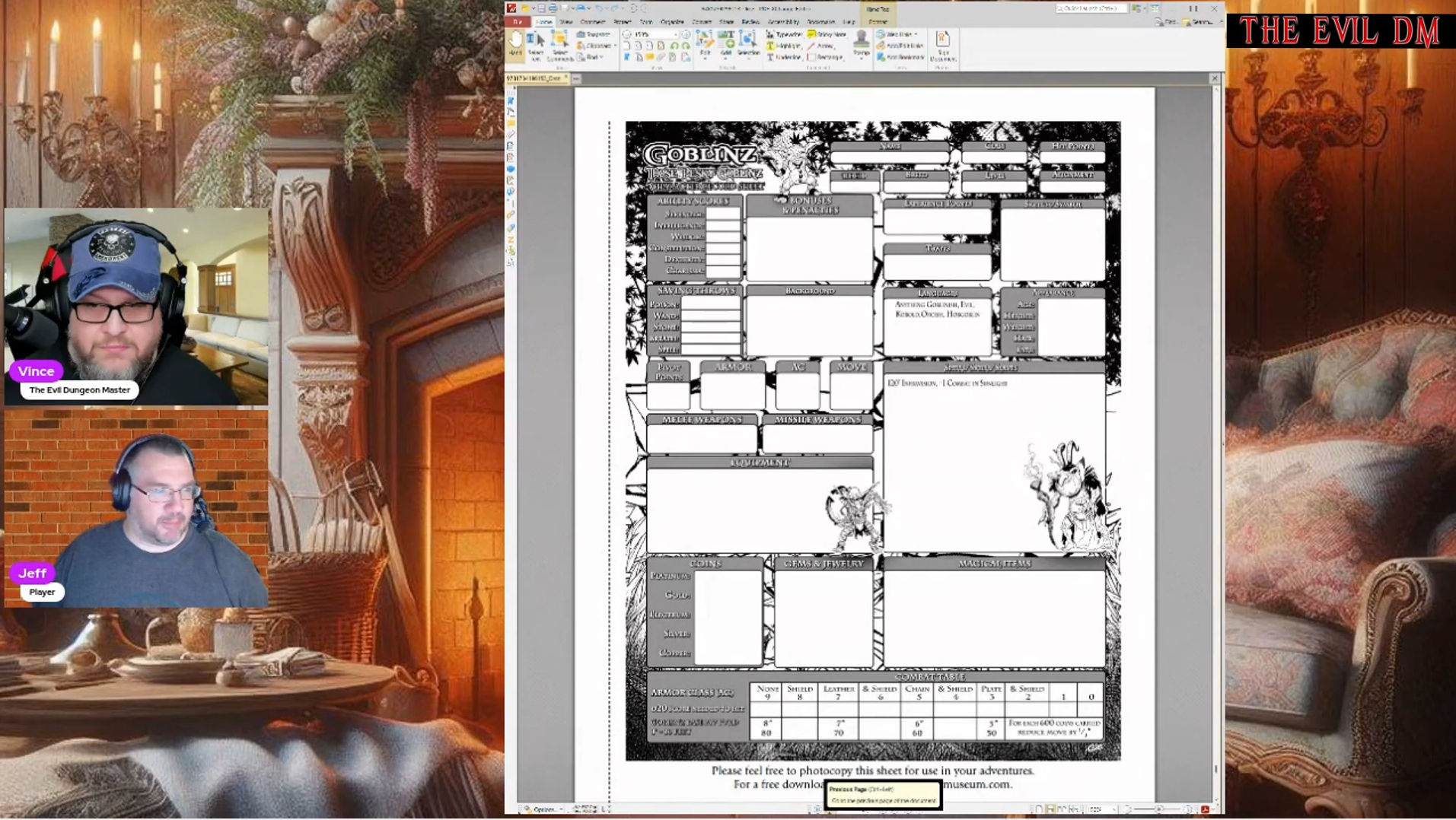Pick the Underline text tool
The image size is (1456, 820).
[784, 58]
